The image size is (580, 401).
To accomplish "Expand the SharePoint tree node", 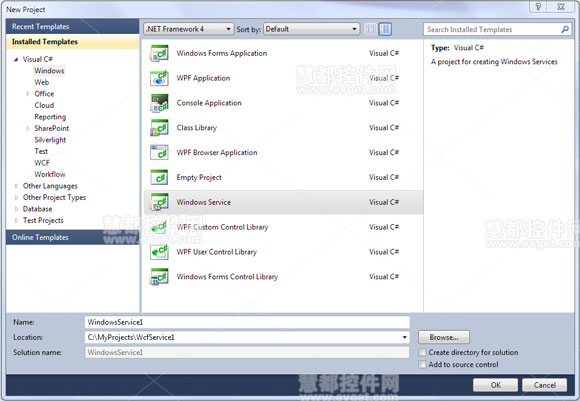I will coord(28,128).
